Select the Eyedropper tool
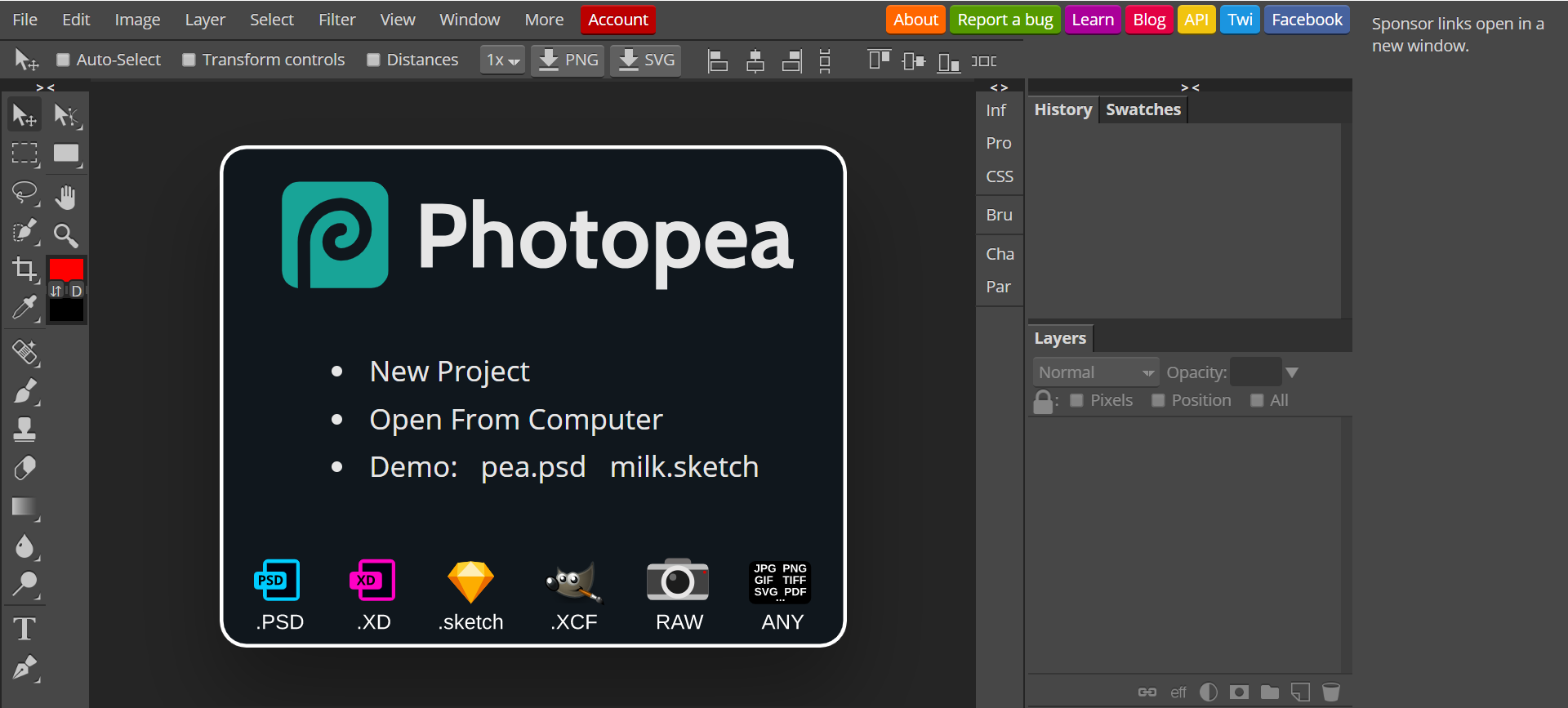This screenshot has width=1568, height=708. click(24, 308)
